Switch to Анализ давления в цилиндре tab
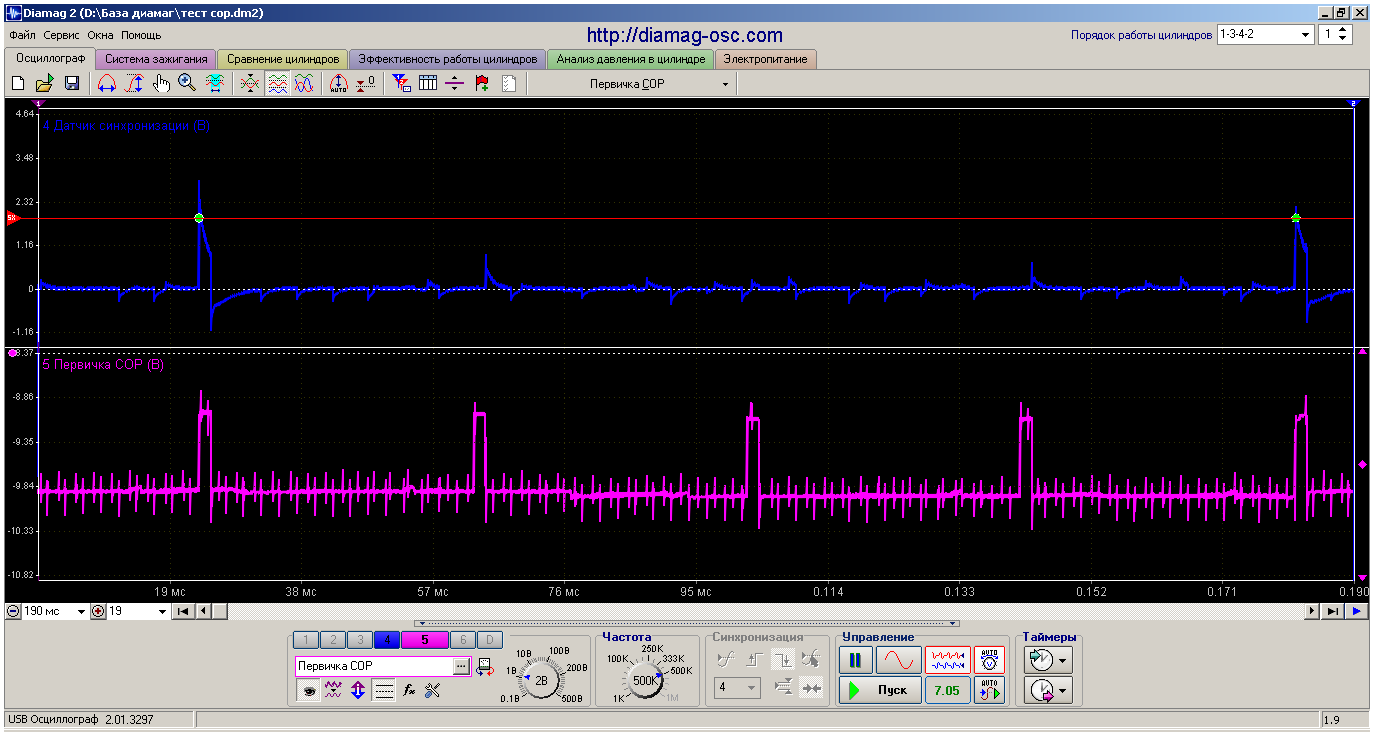Screen dimensions: 1374x732 tap(631, 59)
